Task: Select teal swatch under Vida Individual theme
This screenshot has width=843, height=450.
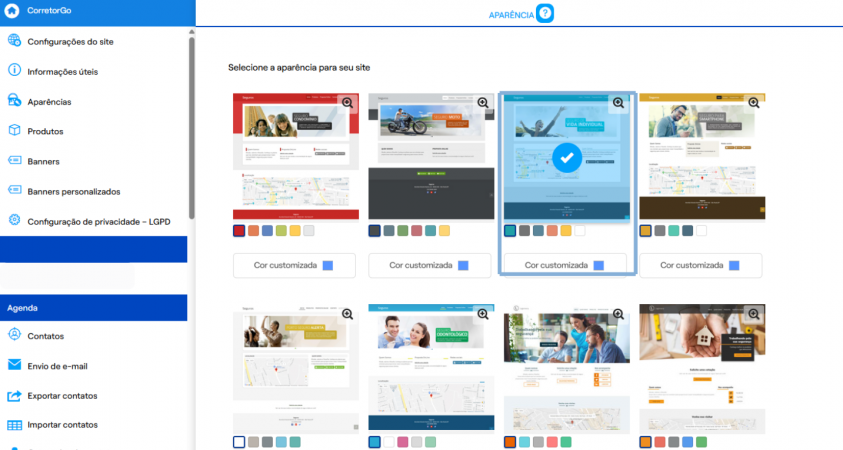Action: [510, 231]
